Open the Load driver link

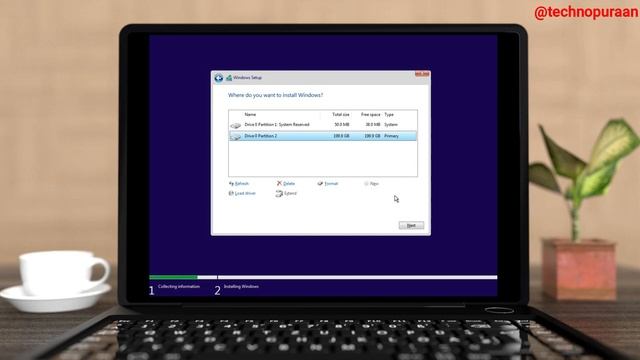(x=245, y=193)
